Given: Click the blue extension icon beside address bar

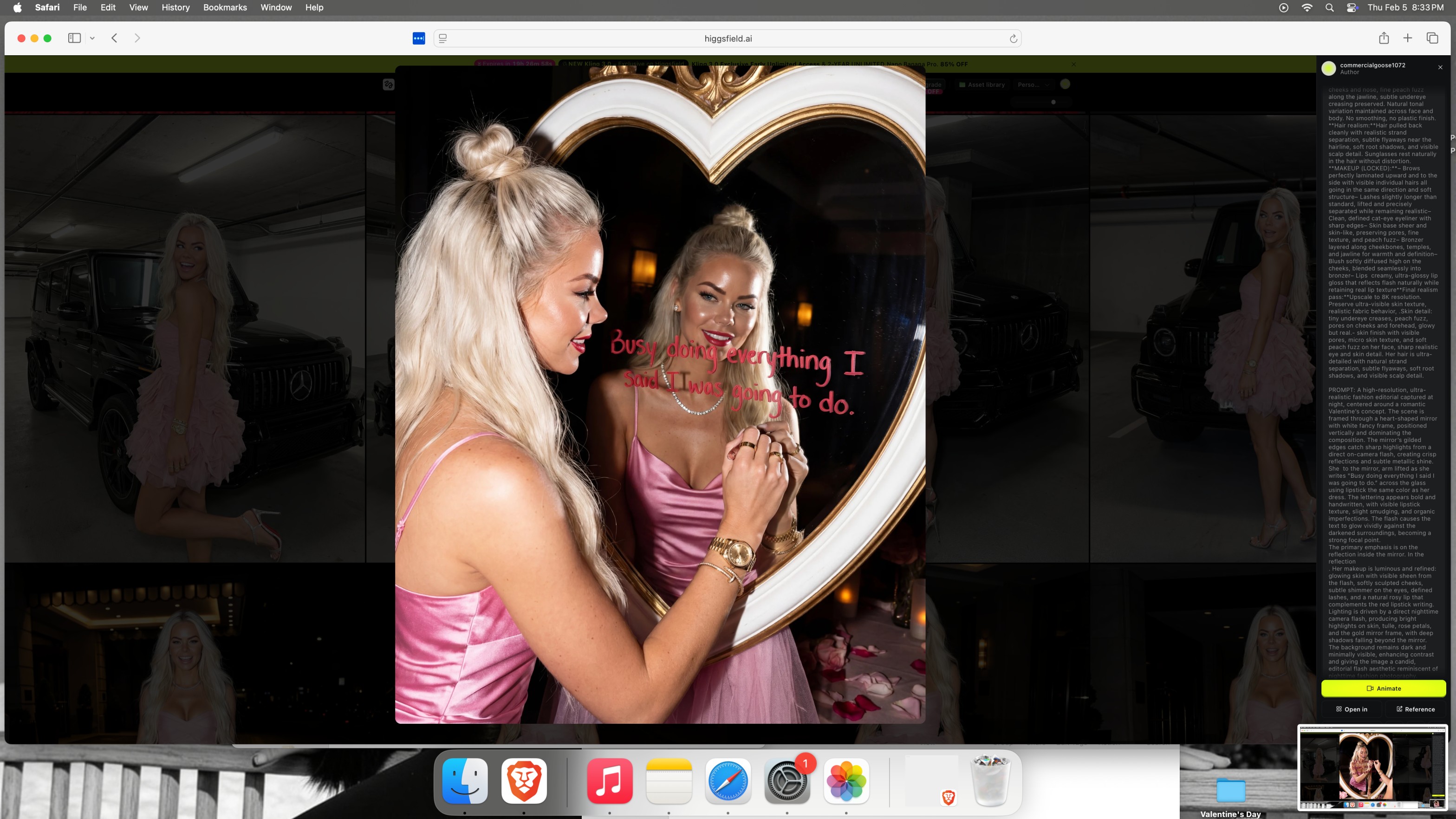Looking at the screenshot, I should 418,39.
